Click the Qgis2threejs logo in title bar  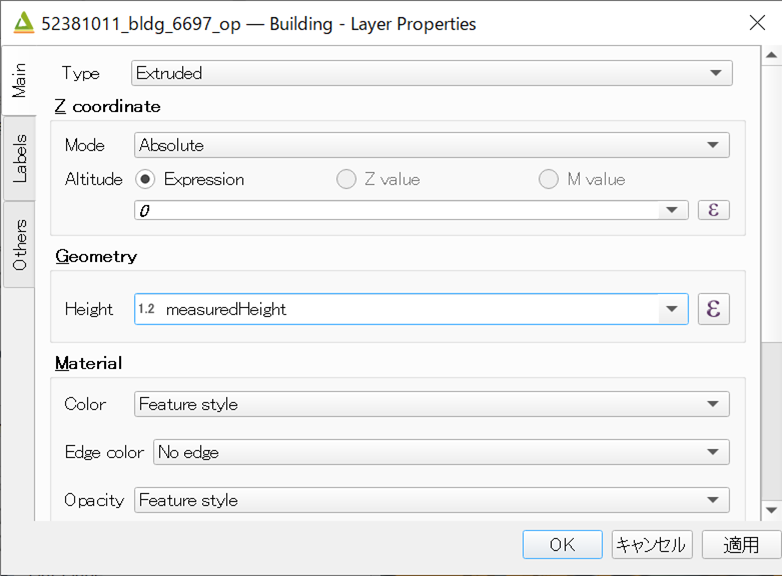[x=23, y=23]
